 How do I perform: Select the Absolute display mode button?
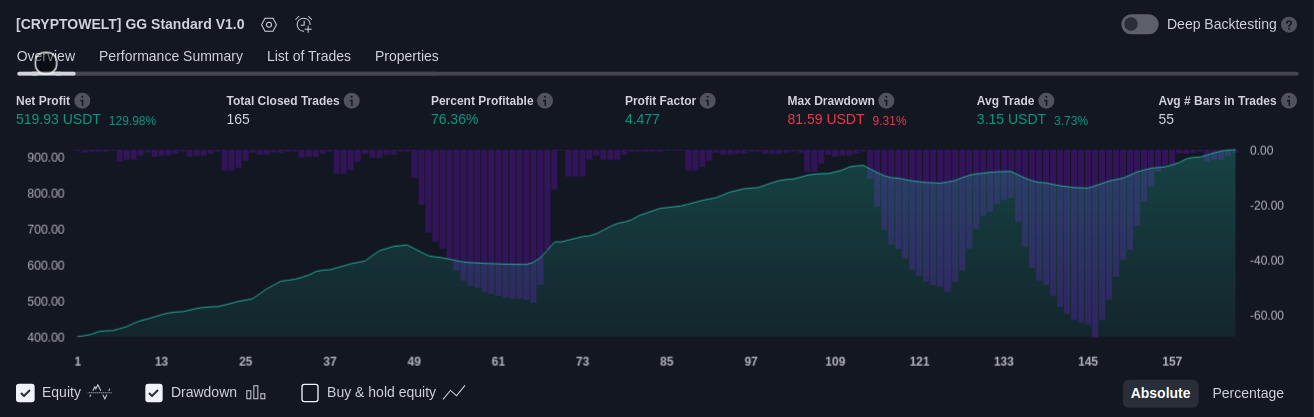pyautogui.click(x=1160, y=393)
